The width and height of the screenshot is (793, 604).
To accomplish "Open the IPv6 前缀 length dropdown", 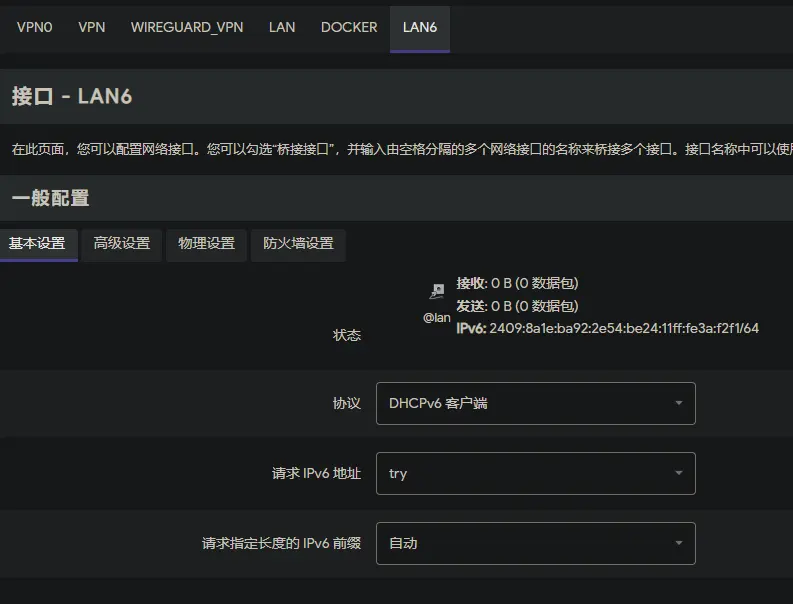I will pos(535,543).
